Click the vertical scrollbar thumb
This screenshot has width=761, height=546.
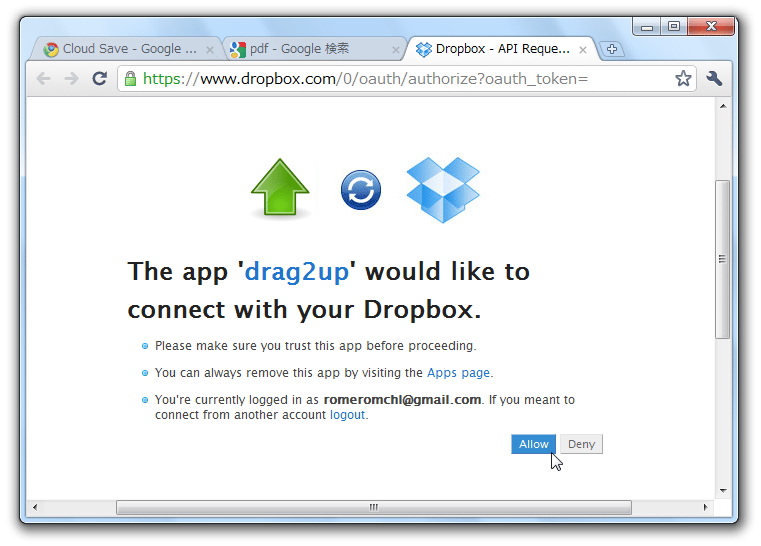(723, 259)
